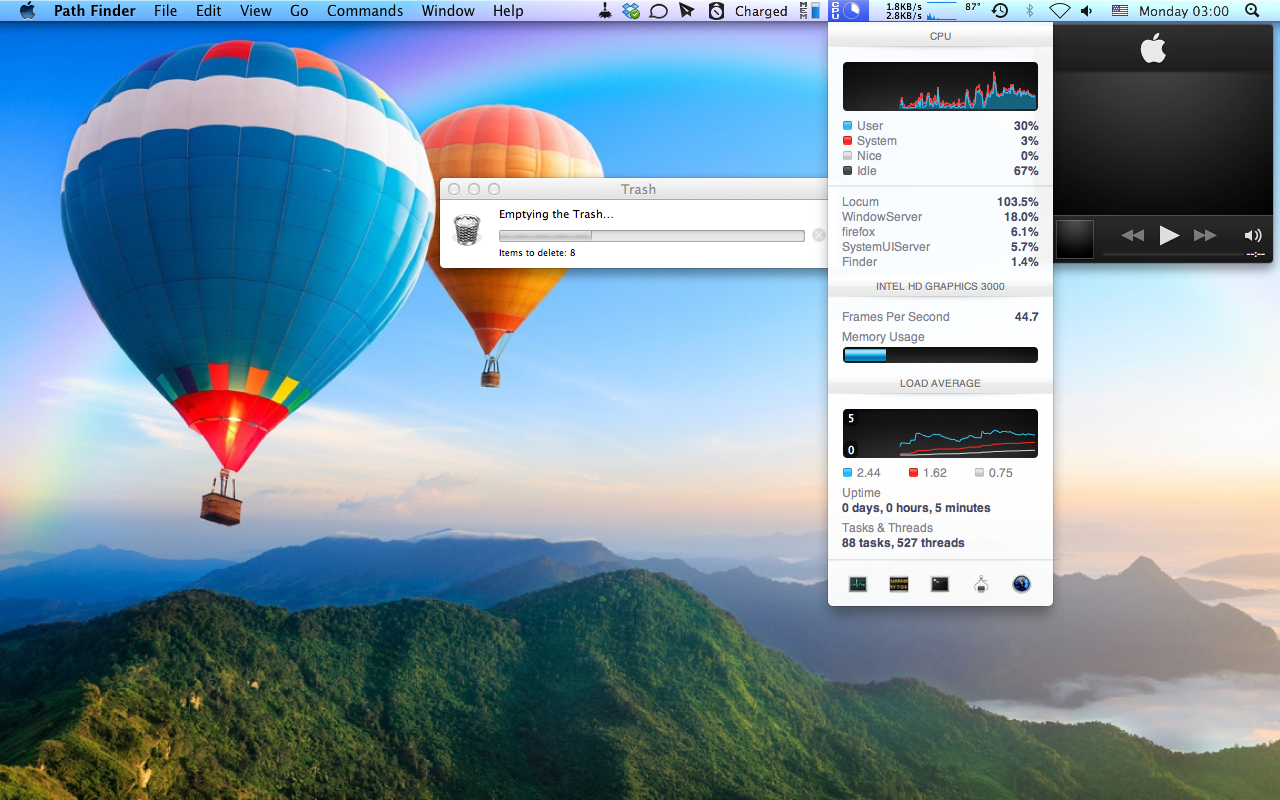The height and width of the screenshot is (800, 1280).
Task: Click the Charged battery status in menu bar
Action: click(761, 11)
